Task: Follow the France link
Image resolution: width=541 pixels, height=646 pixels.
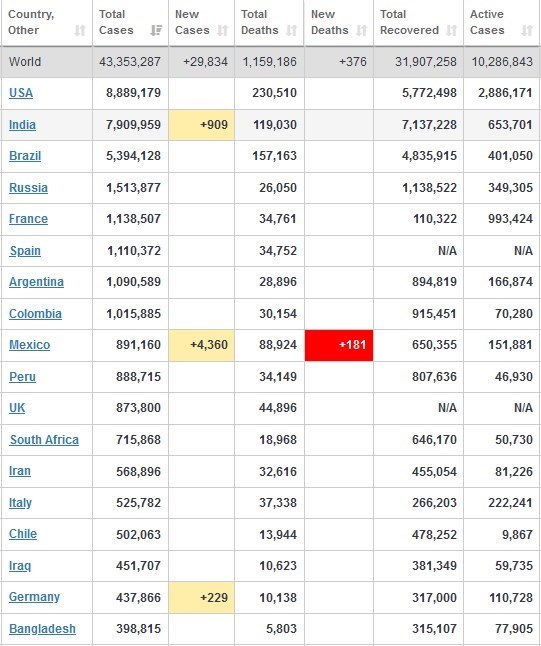Action: pos(28,219)
